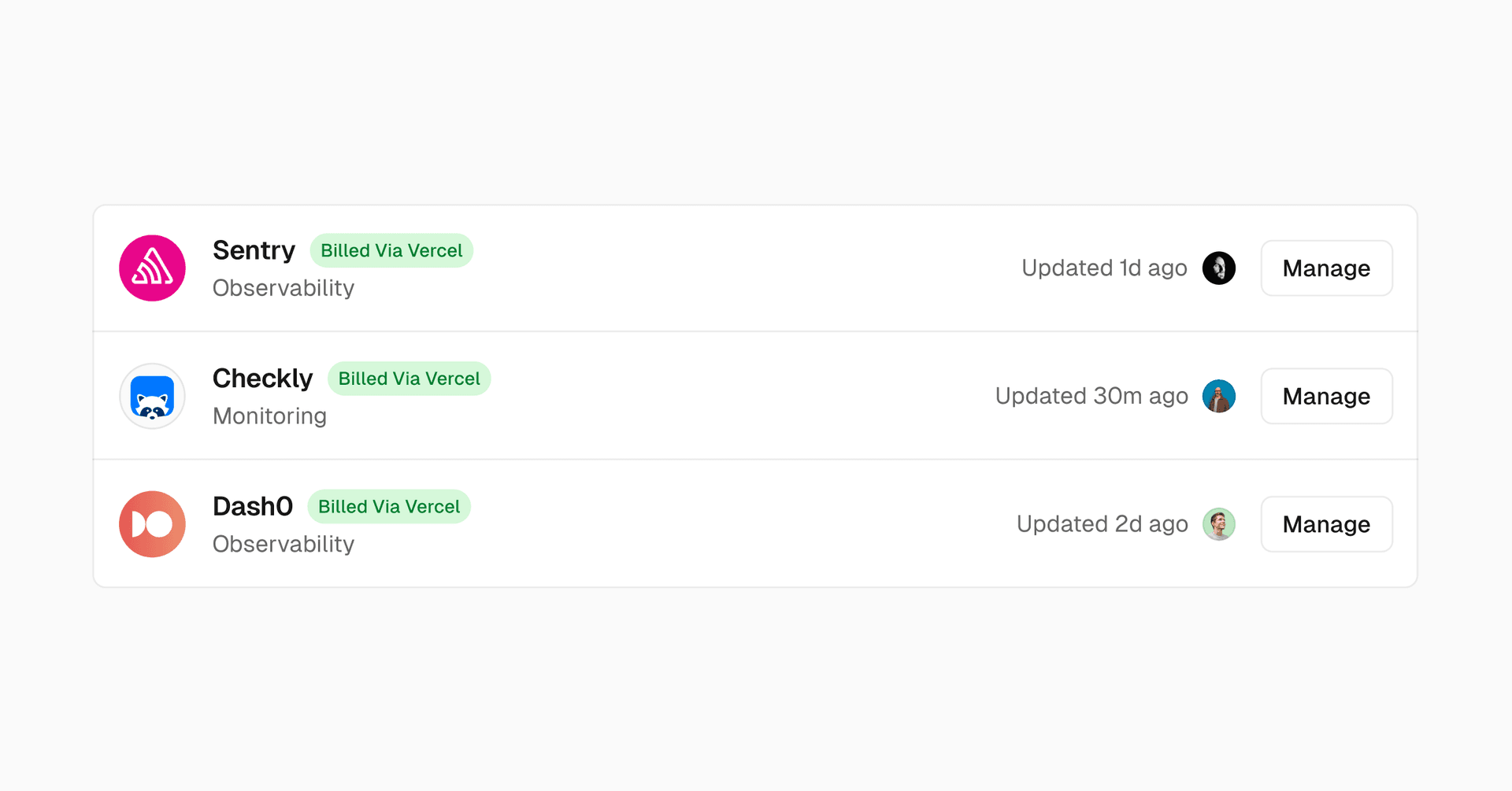The image size is (1512, 791).
Task: Click the Updated 30m ago text
Action: tap(1091, 396)
